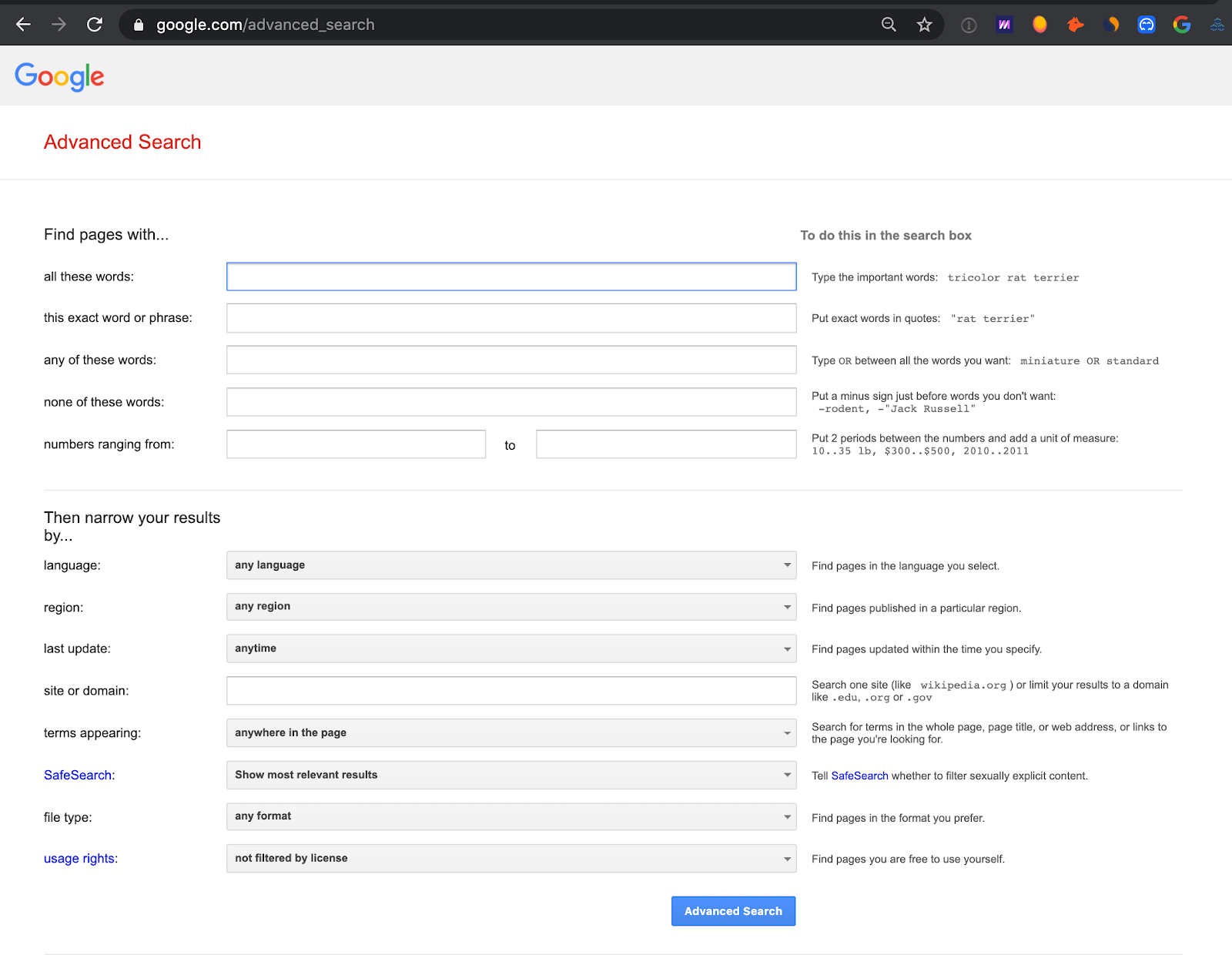The width and height of the screenshot is (1232, 955).
Task: Click the red 'Advanced Search' heading
Action: (x=122, y=142)
